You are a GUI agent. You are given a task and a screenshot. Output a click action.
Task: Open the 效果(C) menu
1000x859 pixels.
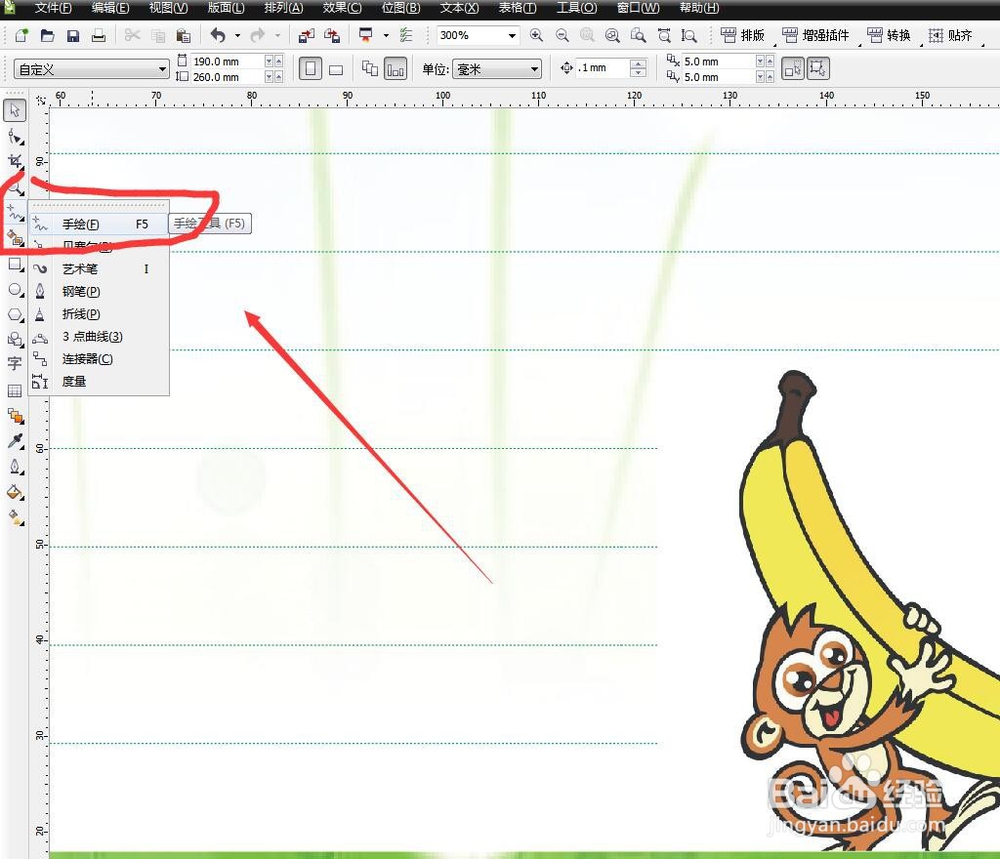(342, 8)
